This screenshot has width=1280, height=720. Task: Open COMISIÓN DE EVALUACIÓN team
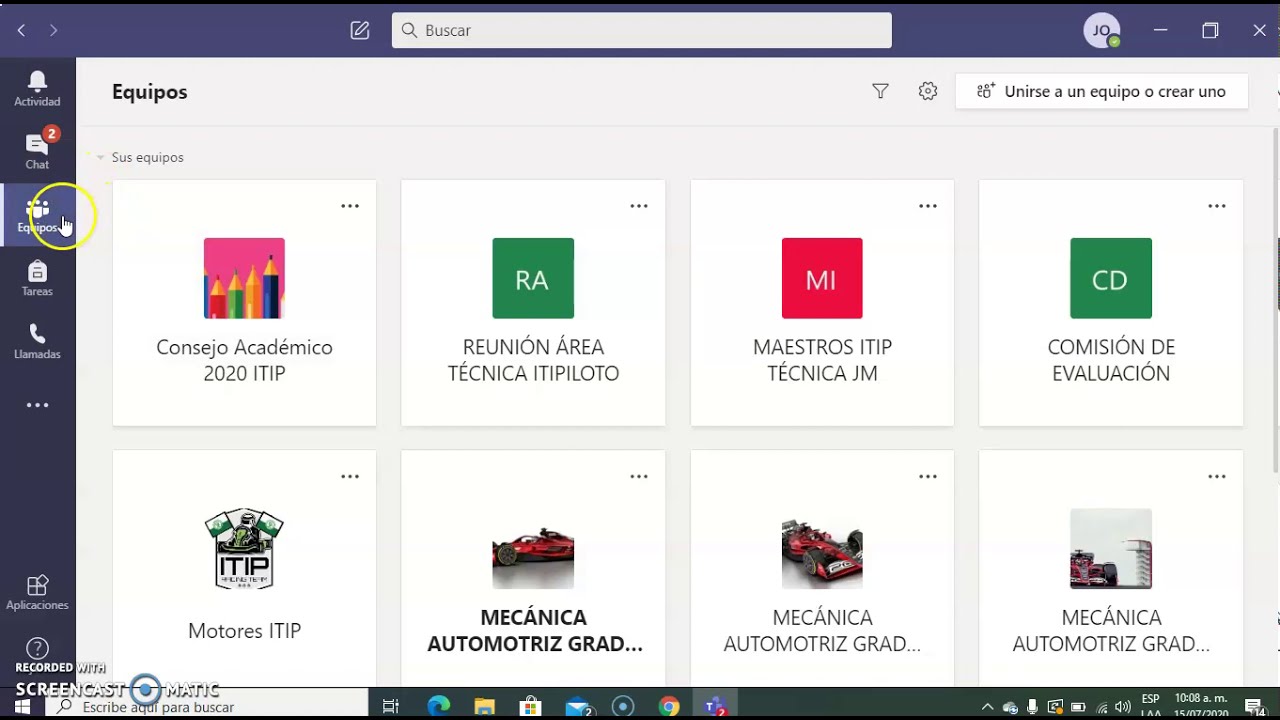pyautogui.click(x=1111, y=303)
